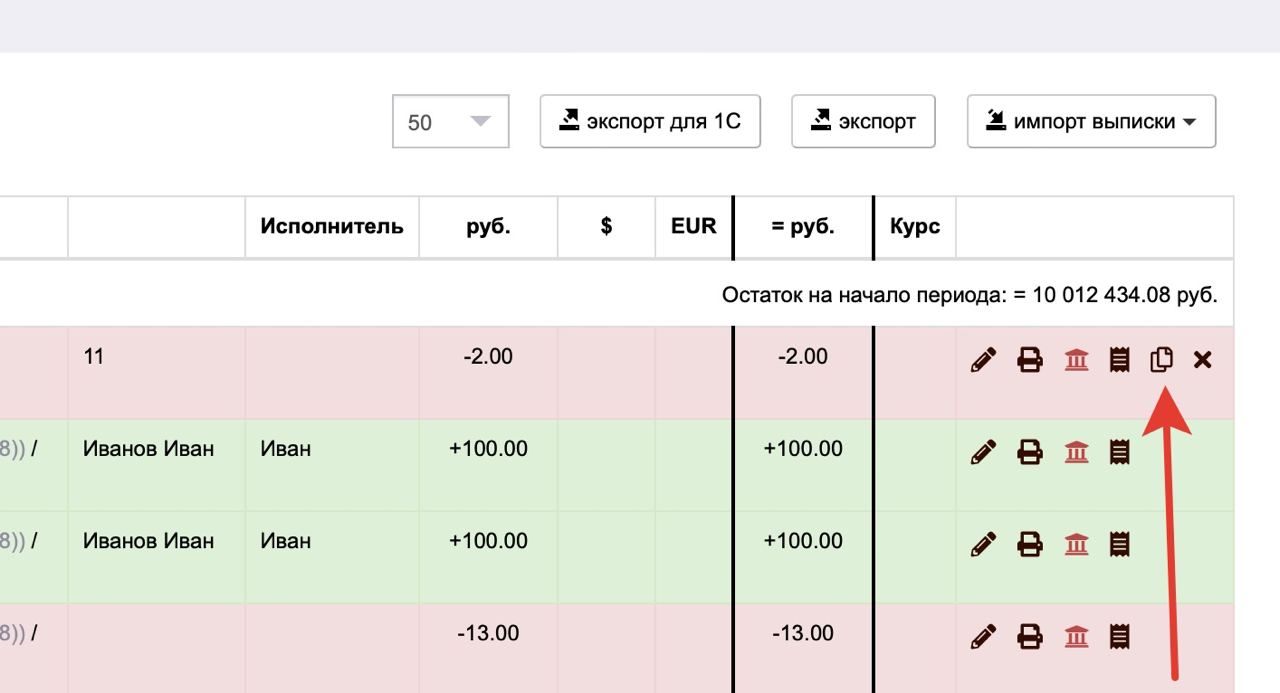Open the 50 rows-per-page dropdown
The image size is (1280, 693).
click(451, 121)
